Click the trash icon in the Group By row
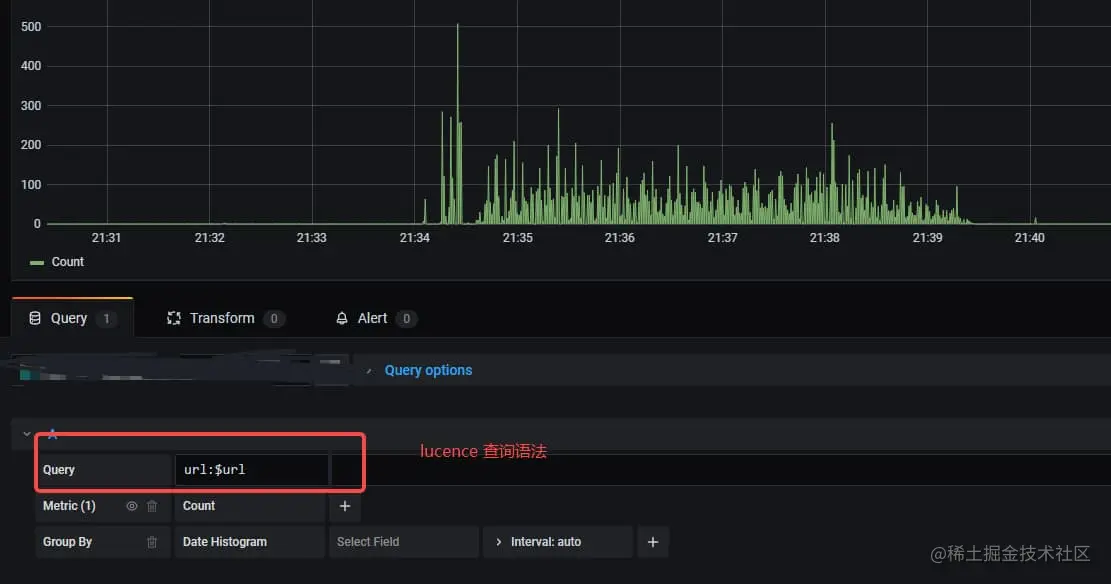Image resolution: width=1111 pixels, height=584 pixels. pyautogui.click(x=152, y=541)
